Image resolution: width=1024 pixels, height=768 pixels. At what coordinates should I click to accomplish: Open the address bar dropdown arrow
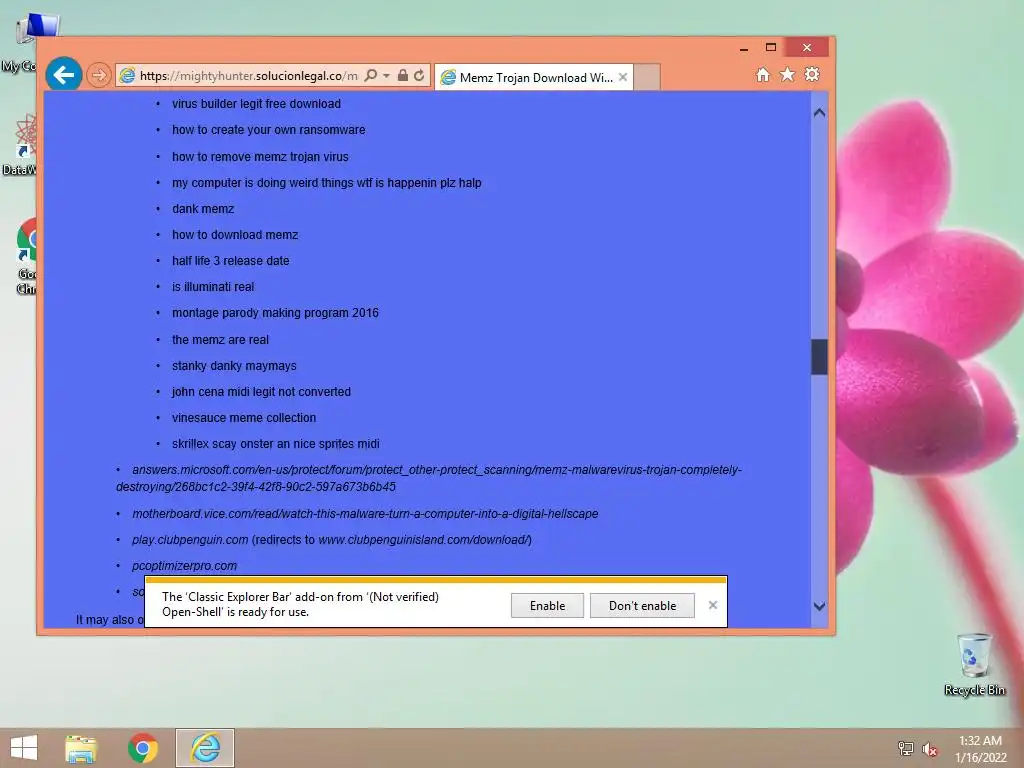click(x=386, y=76)
